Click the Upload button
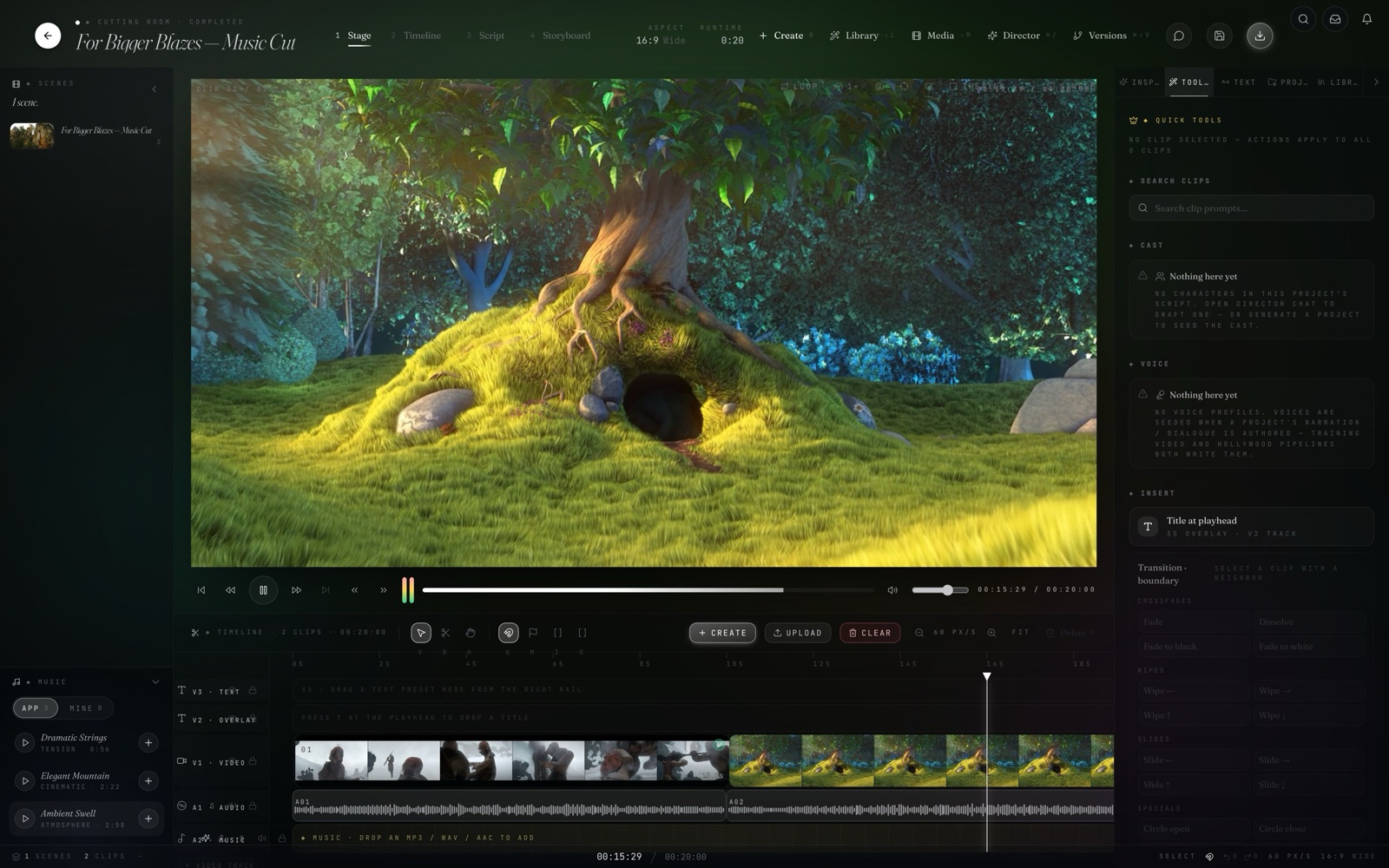This screenshot has height=868, width=1389. 798,633
